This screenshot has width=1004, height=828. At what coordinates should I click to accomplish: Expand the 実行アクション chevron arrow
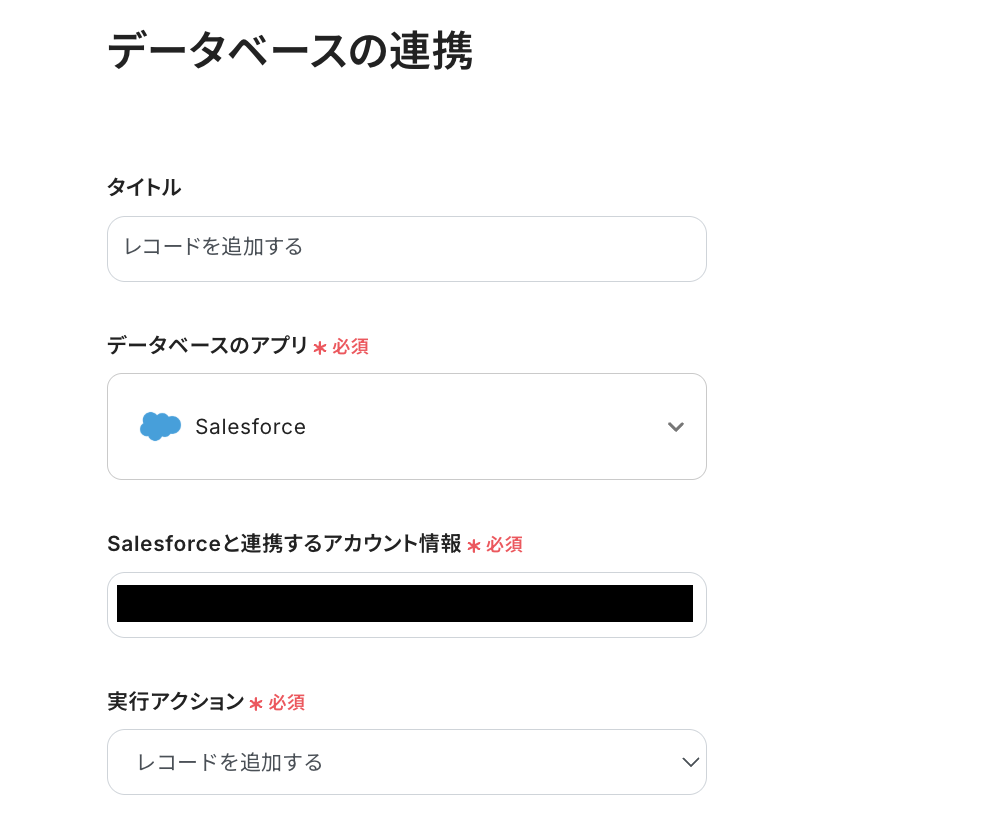[690, 762]
